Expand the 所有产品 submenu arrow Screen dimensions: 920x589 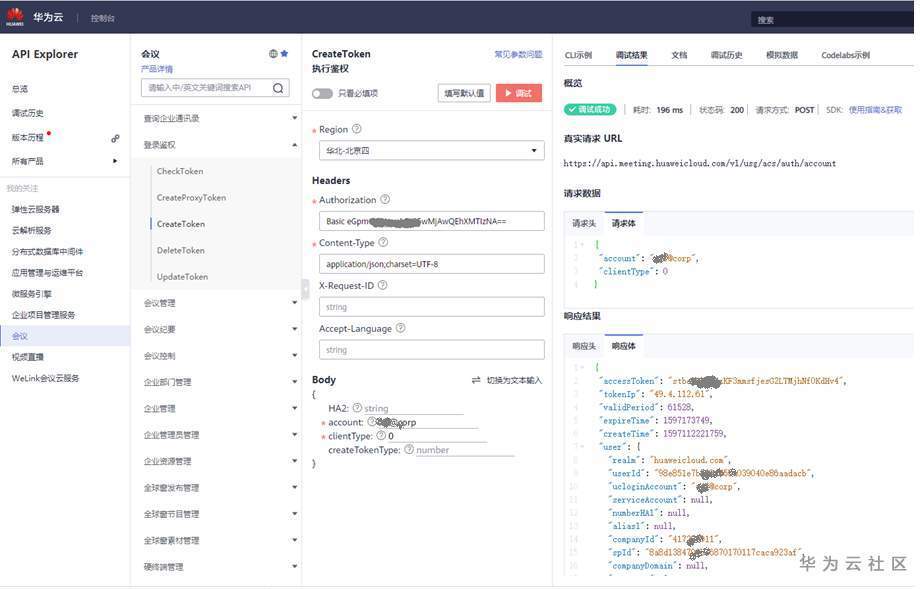[115, 161]
